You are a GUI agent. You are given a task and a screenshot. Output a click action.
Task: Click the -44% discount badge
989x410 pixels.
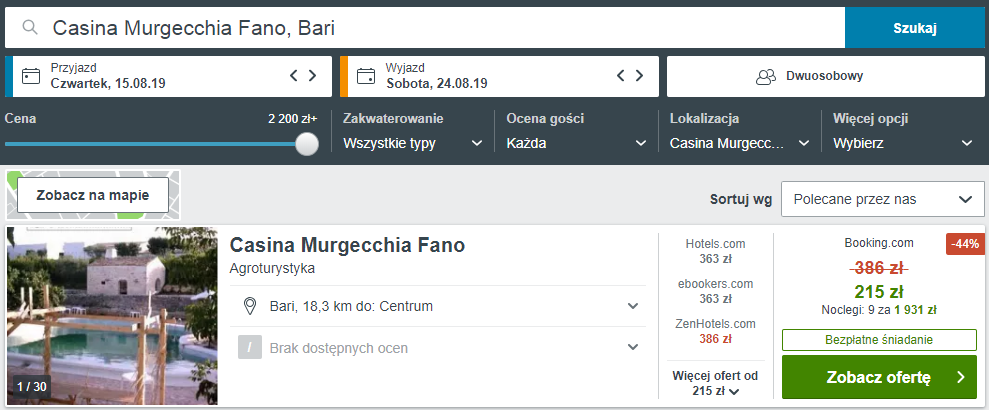point(966,244)
